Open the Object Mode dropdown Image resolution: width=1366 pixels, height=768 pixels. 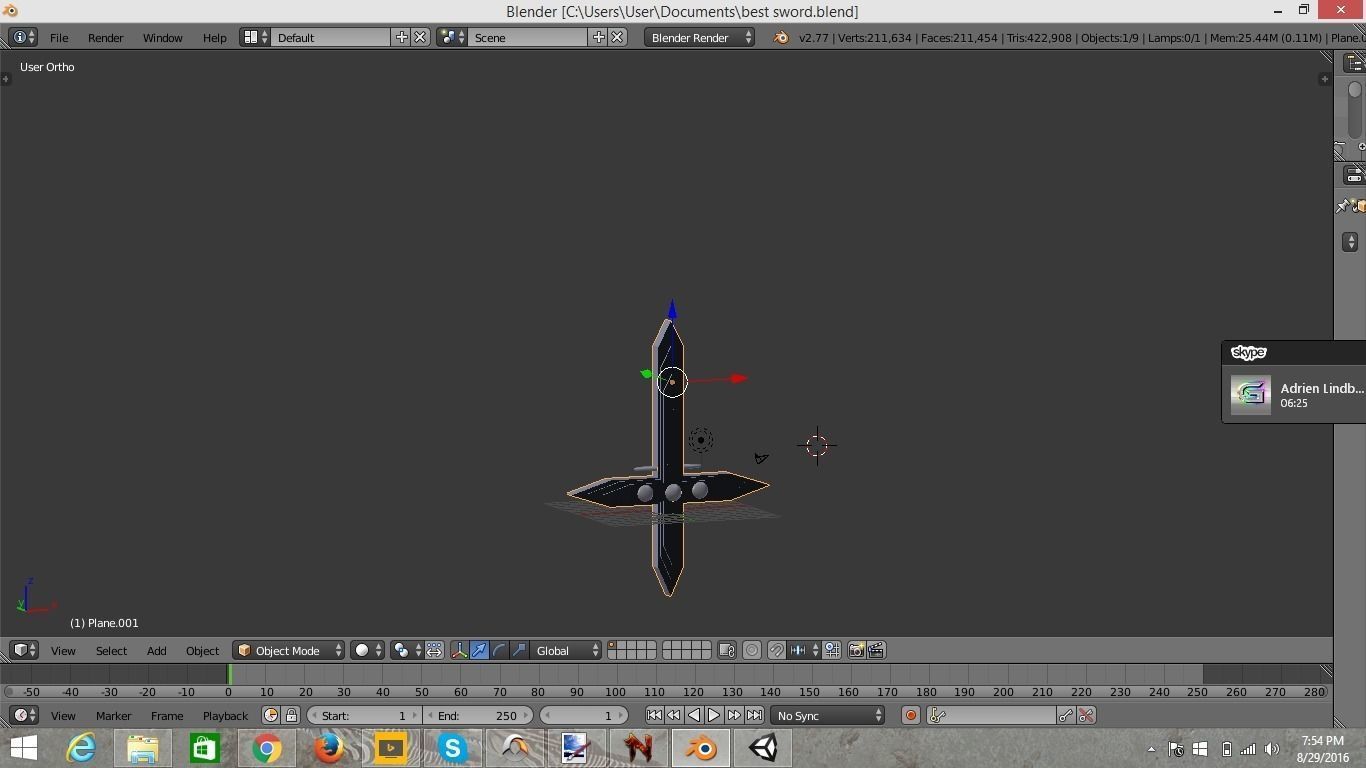289,650
